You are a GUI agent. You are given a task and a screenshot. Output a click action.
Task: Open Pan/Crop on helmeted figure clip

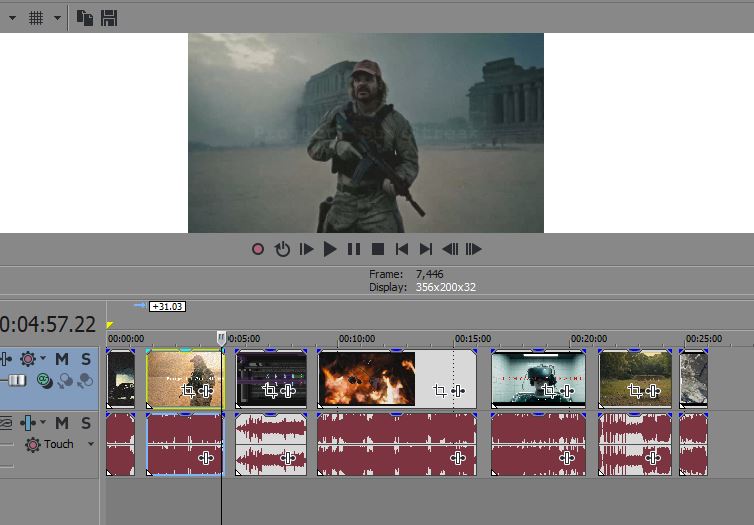point(549,391)
